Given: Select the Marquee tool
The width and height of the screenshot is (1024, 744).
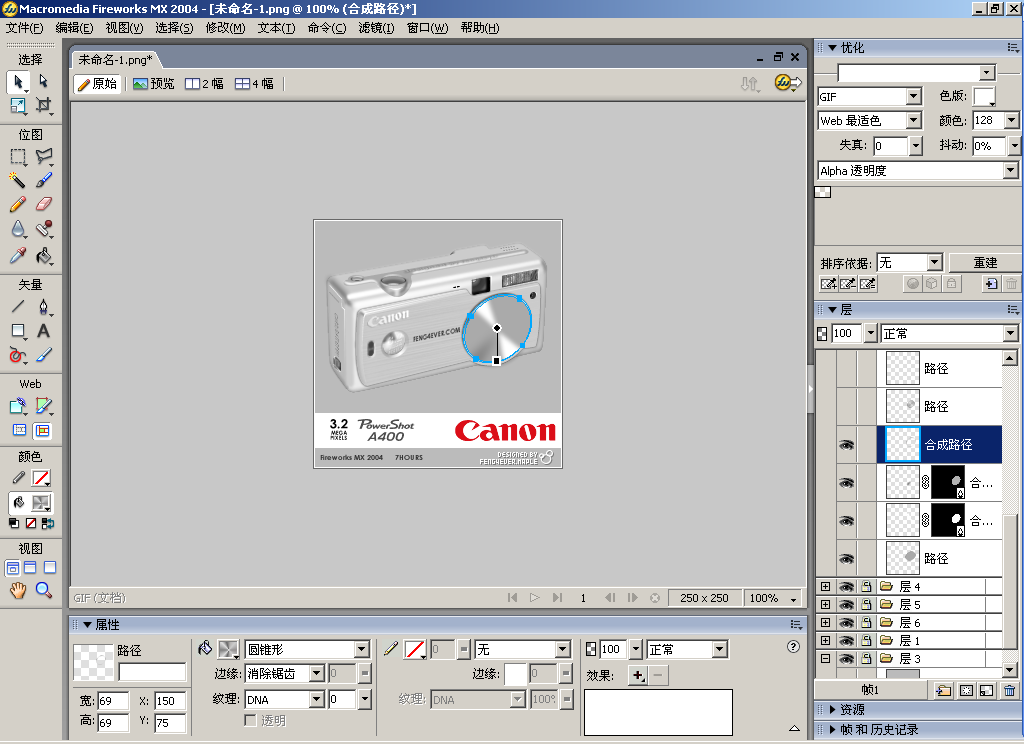Looking at the screenshot, I should 18,157.
